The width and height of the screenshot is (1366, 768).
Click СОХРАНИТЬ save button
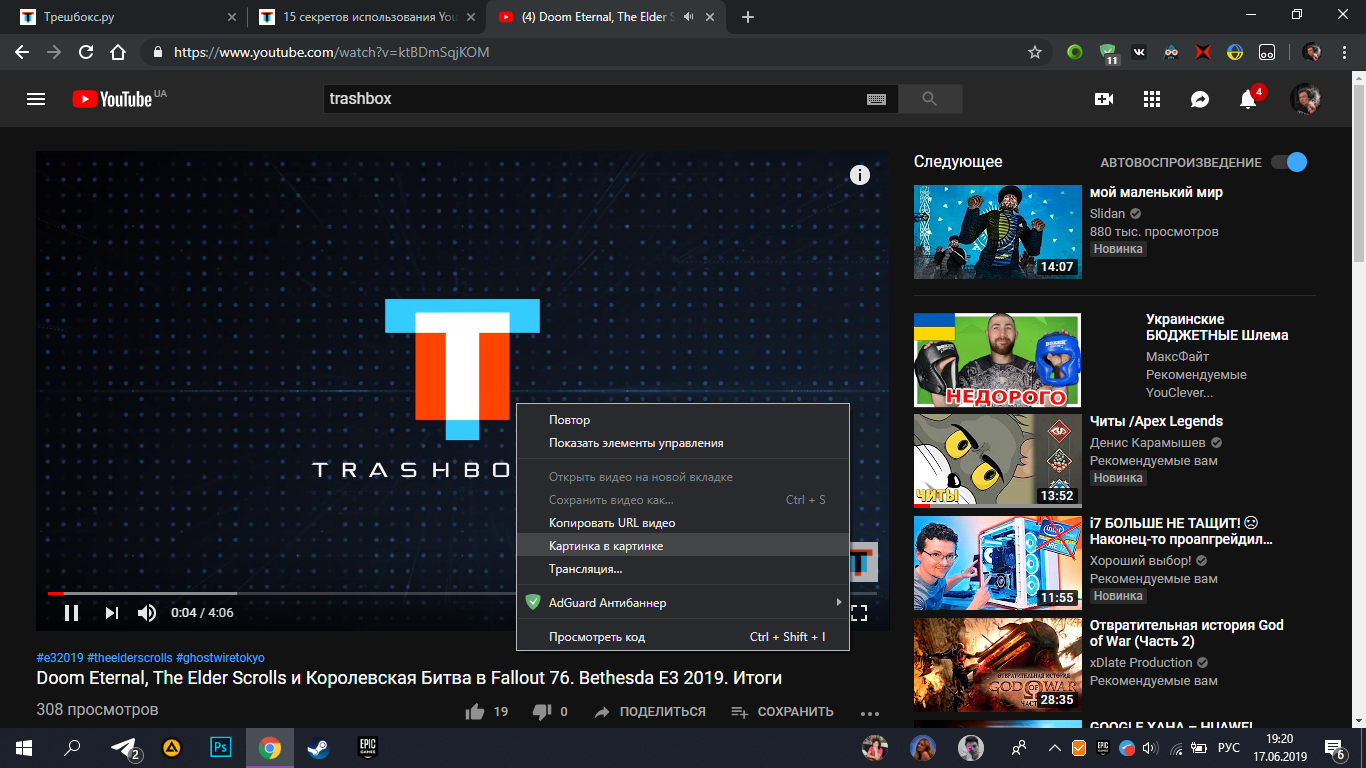[x=782, y=712]
